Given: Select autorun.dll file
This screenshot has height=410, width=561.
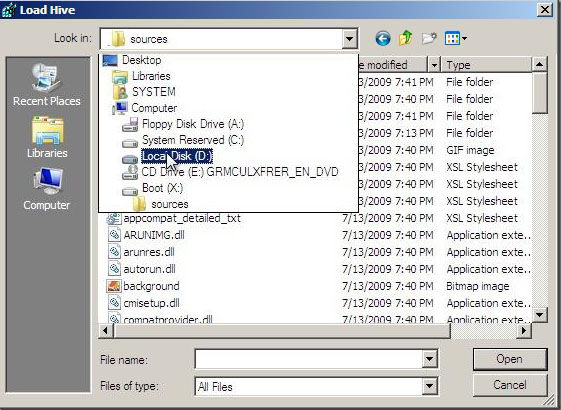Looking at the screenshot, I should 150,269.
